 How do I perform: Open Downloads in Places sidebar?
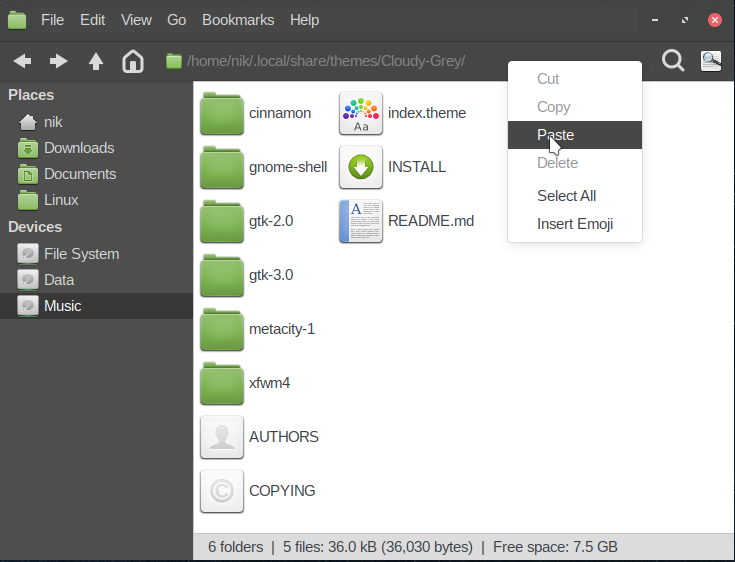coord(78,148)
